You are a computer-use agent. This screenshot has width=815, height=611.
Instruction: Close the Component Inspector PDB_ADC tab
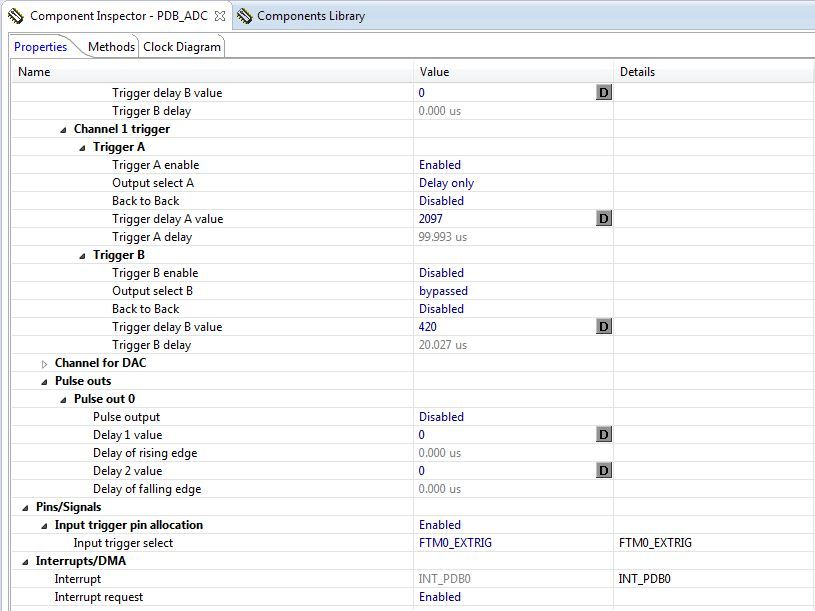point(220,16)
